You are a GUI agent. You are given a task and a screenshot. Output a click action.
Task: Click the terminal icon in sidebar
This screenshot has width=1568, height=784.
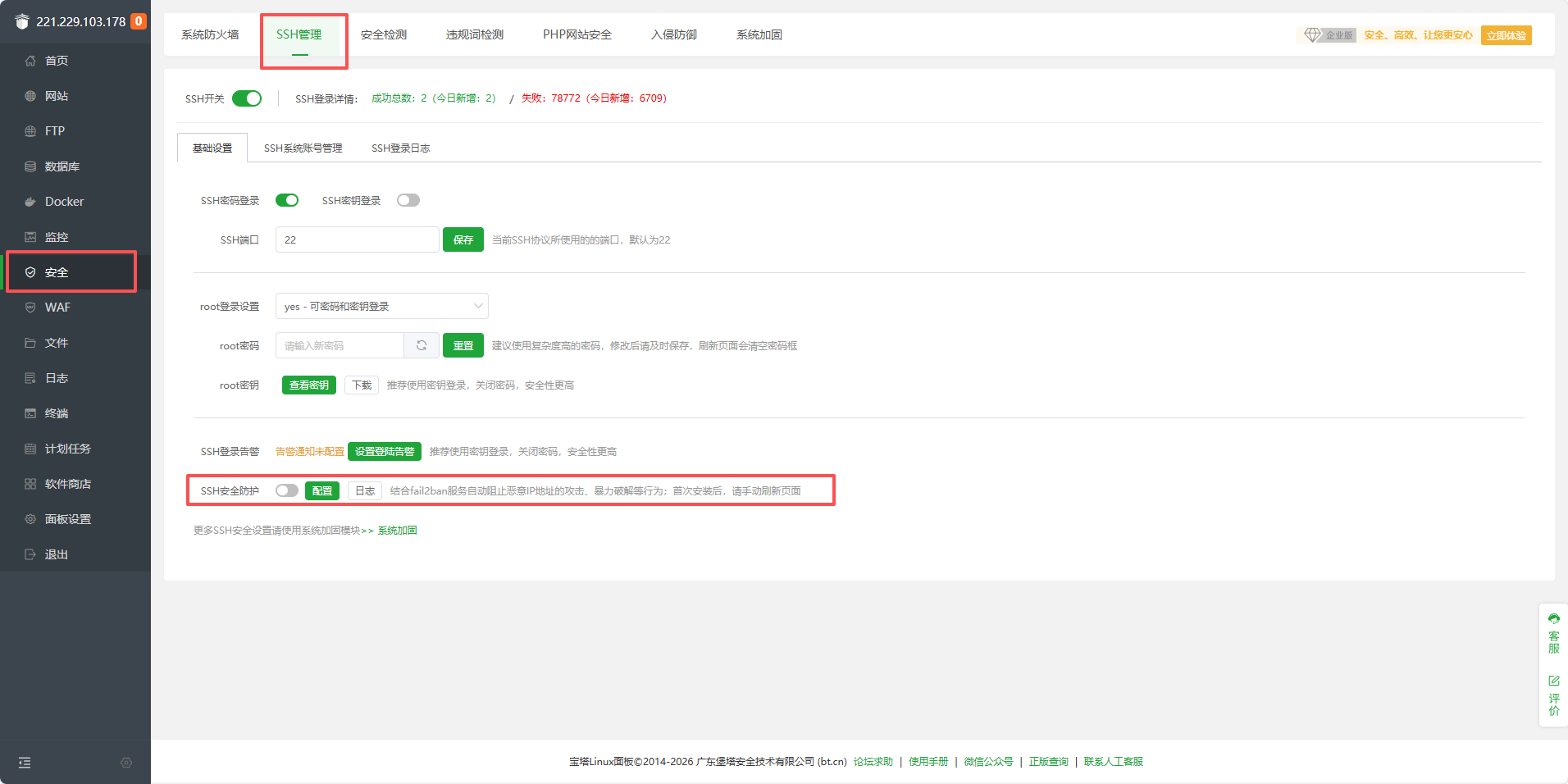pyautogui.click(x=30, y=413)
